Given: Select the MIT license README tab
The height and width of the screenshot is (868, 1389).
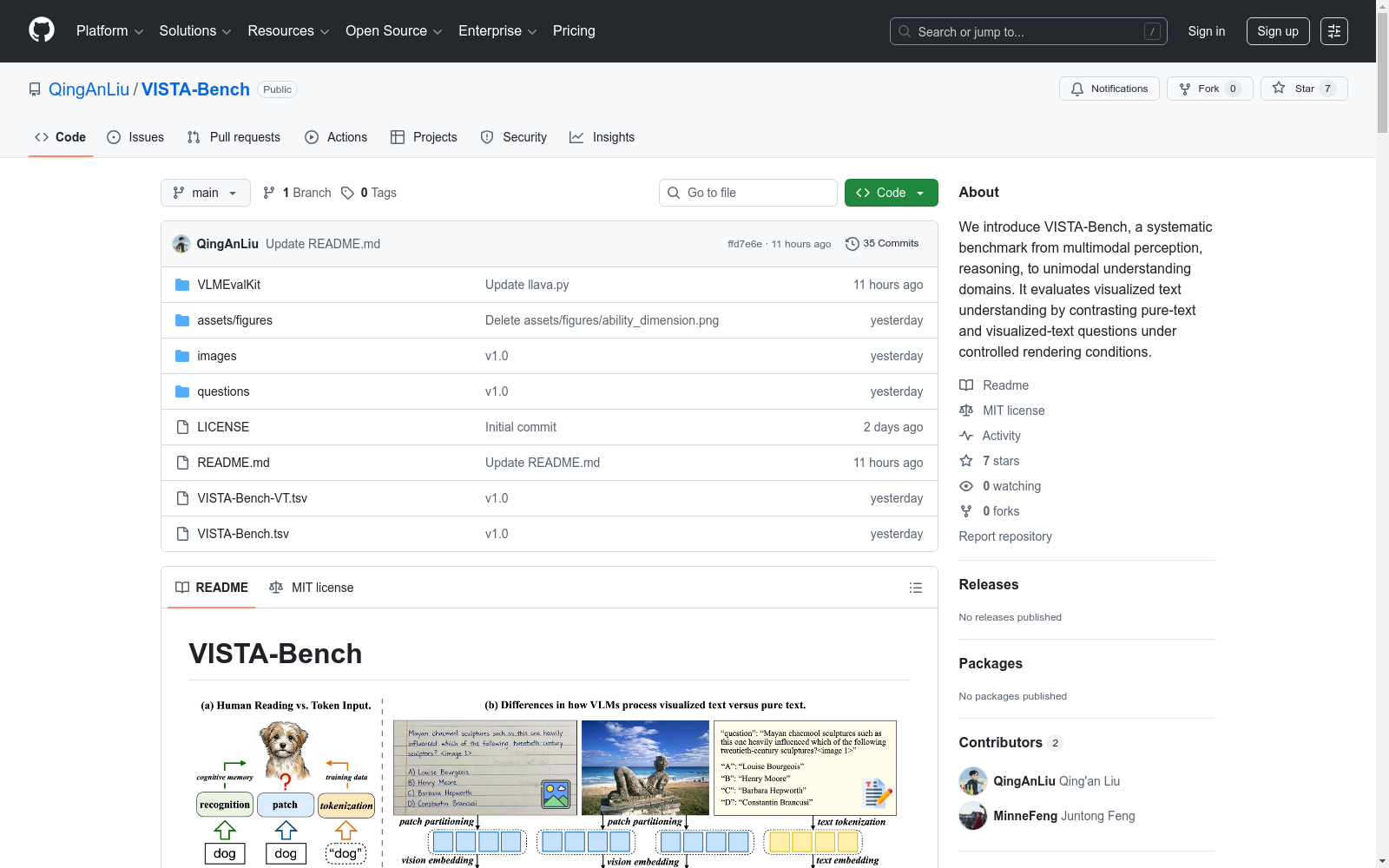Looking at the screenshot, I should 312,588.
